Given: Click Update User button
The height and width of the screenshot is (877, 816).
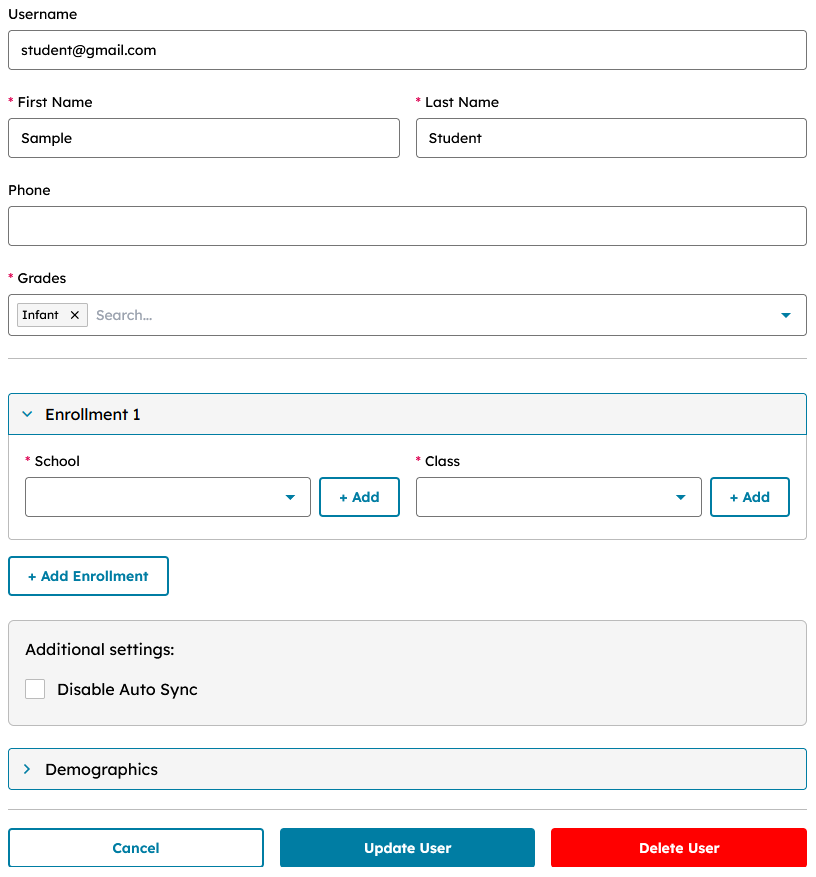Looking at the screenshot, I should 407,848.
